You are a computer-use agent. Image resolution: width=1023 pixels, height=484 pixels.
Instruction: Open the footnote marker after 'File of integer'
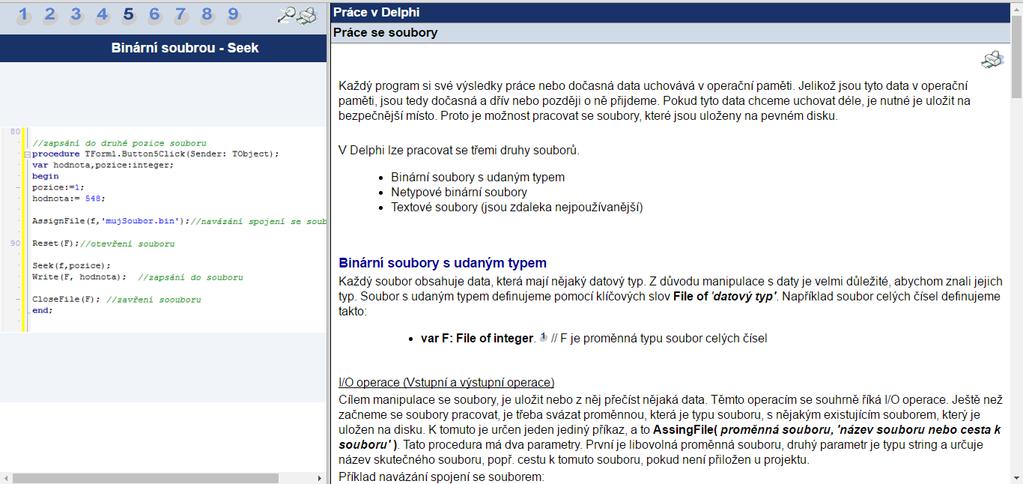tap(543, 338)
